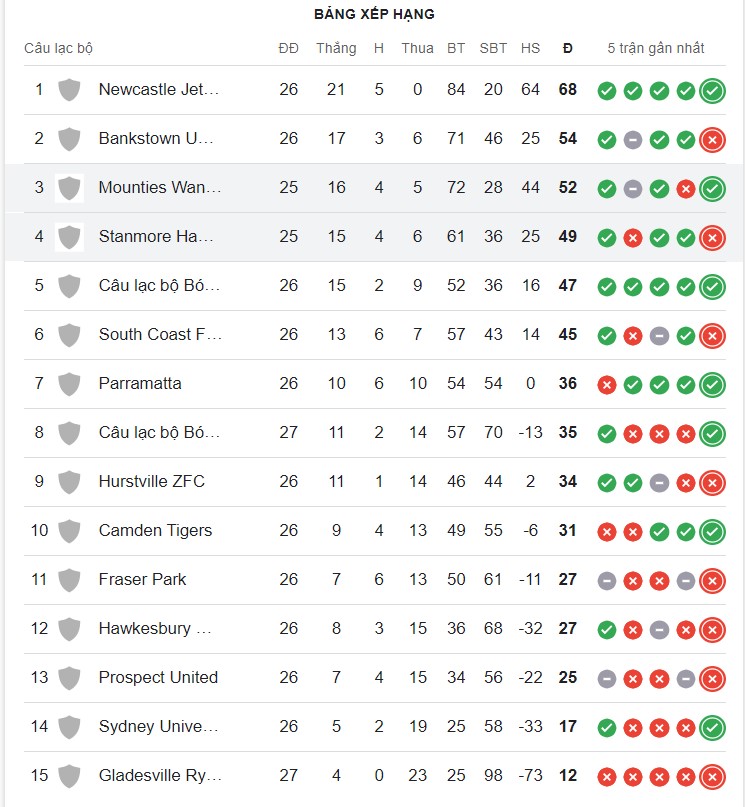Screen dimensions: 745x807
Task: Click the gray draw icon in Bankstown's row
Action: (x=633, y=139)
